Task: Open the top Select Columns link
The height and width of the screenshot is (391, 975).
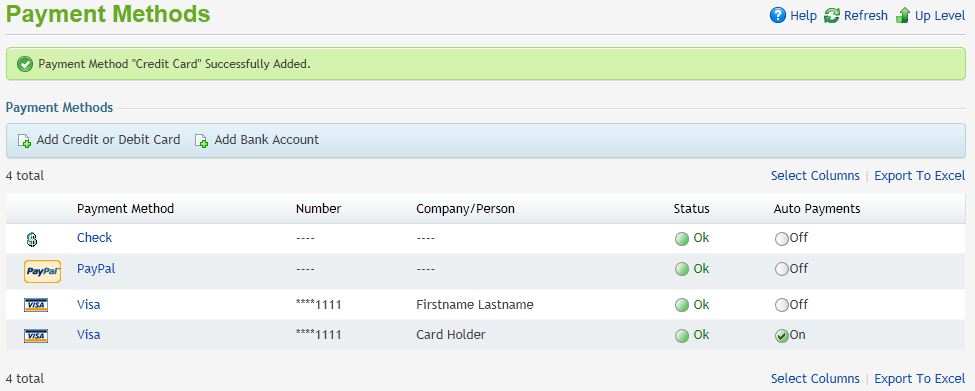Action: pyautogui.click(x=815, y=176)
